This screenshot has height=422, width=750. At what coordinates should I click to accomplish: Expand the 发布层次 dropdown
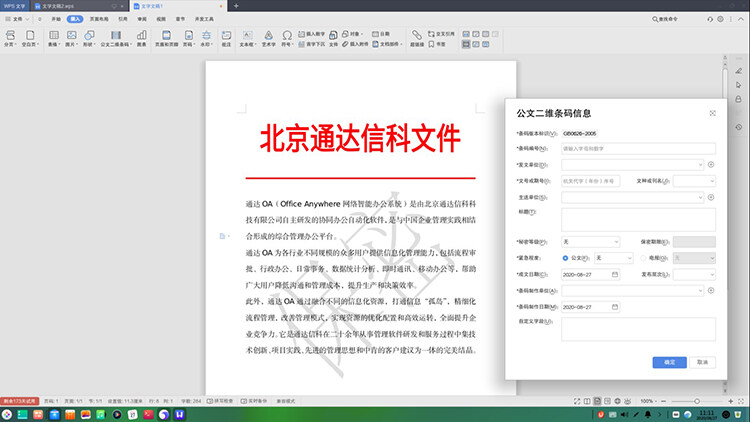[x=694, y=274]
